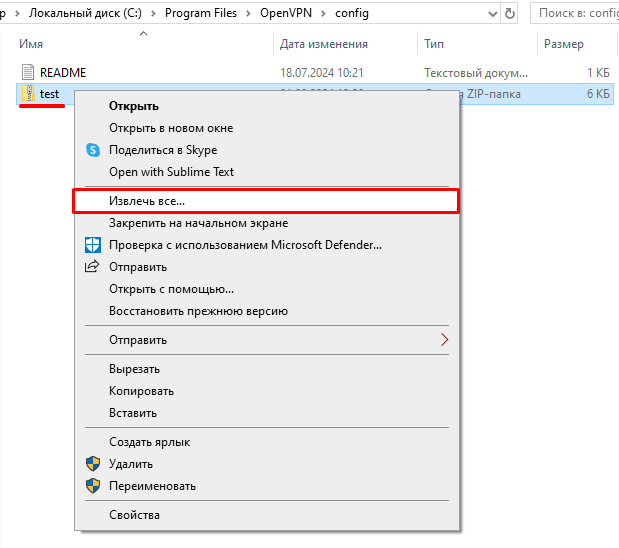Select the test ZIP folder icon

28,94
